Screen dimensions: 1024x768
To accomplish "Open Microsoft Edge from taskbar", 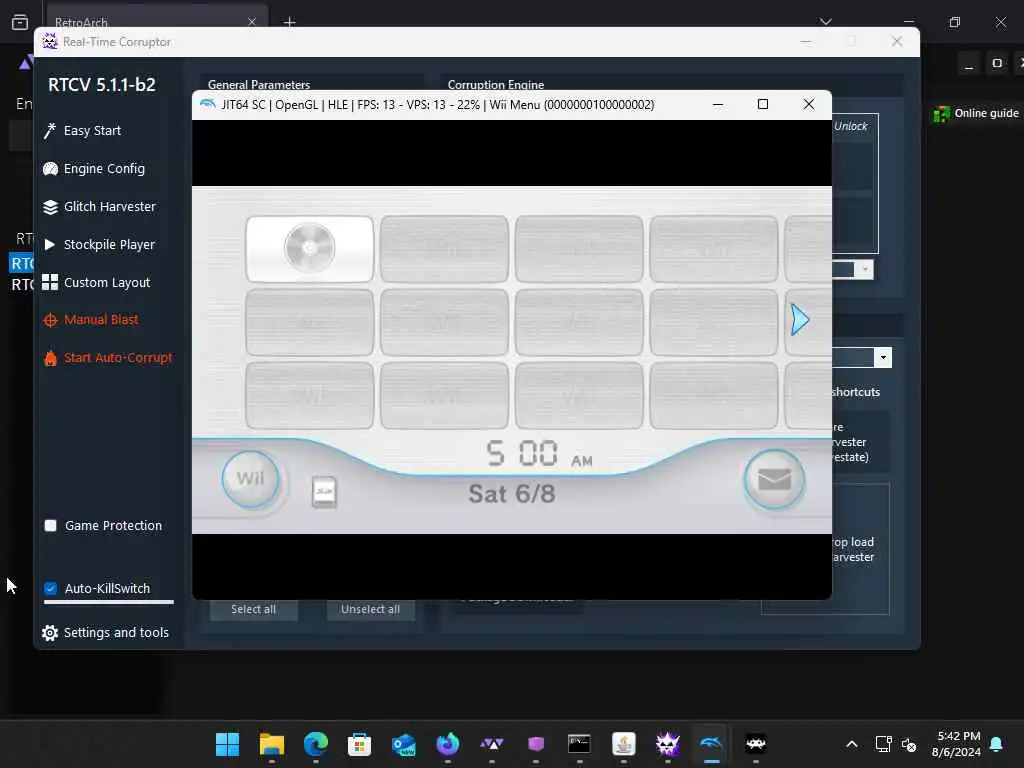I will click(315, 744).
